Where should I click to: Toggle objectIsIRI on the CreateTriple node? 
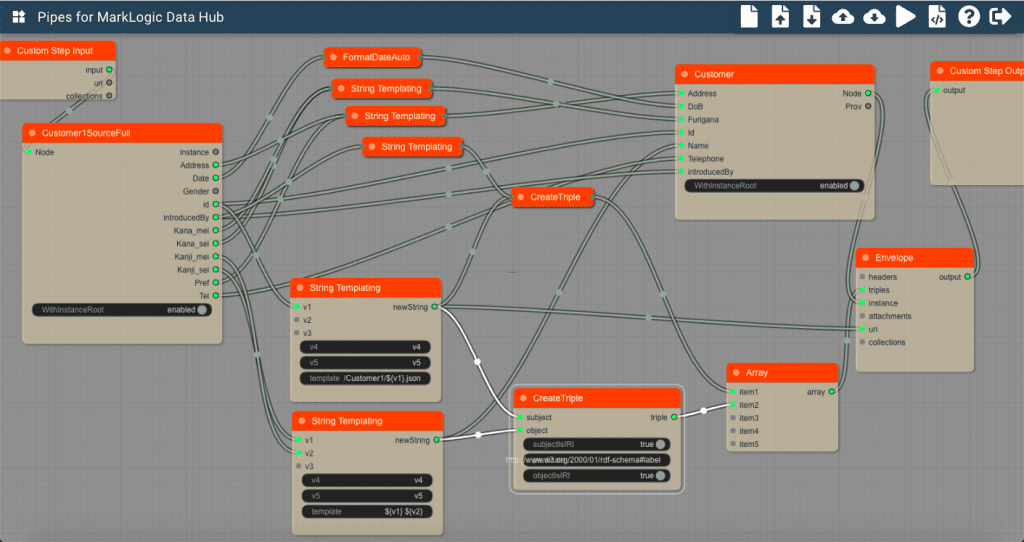coord(661,476)
